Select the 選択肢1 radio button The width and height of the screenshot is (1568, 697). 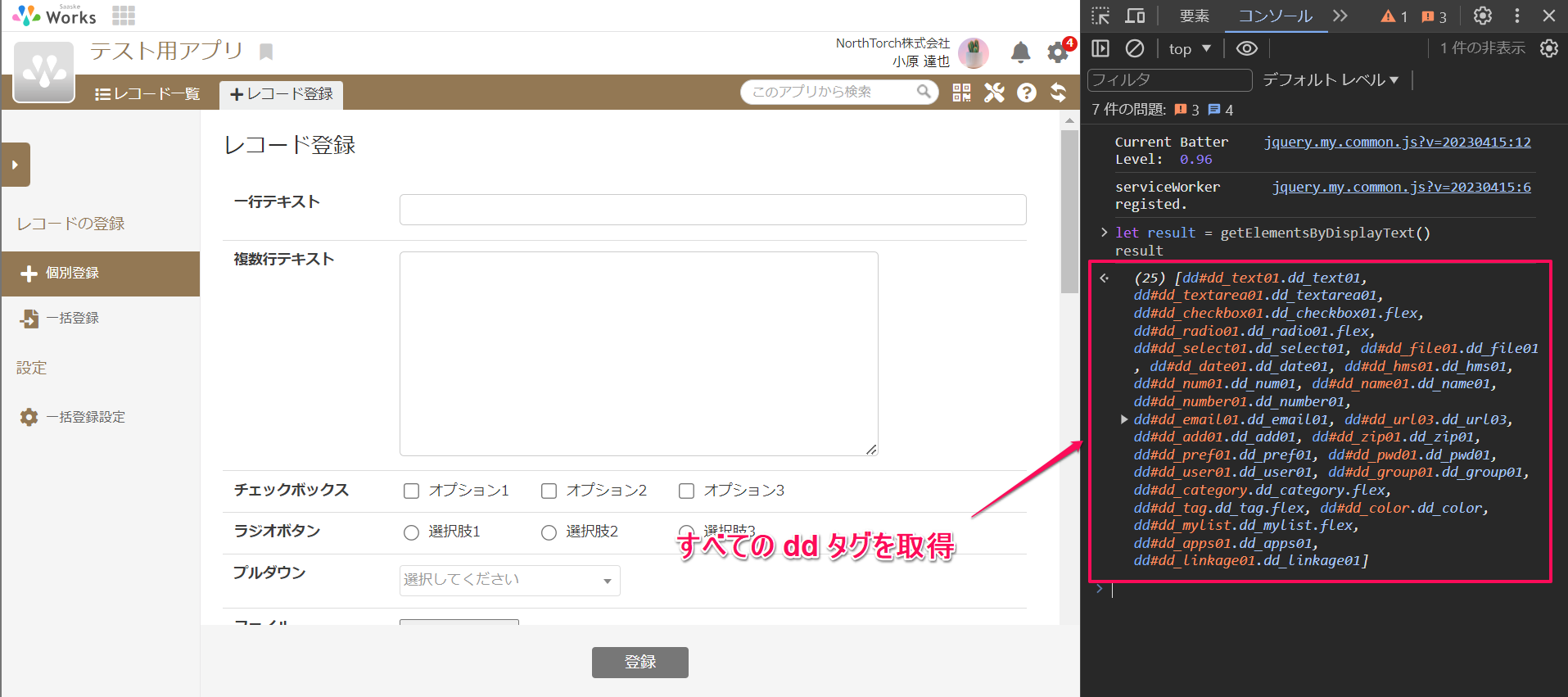coord(411,532)
